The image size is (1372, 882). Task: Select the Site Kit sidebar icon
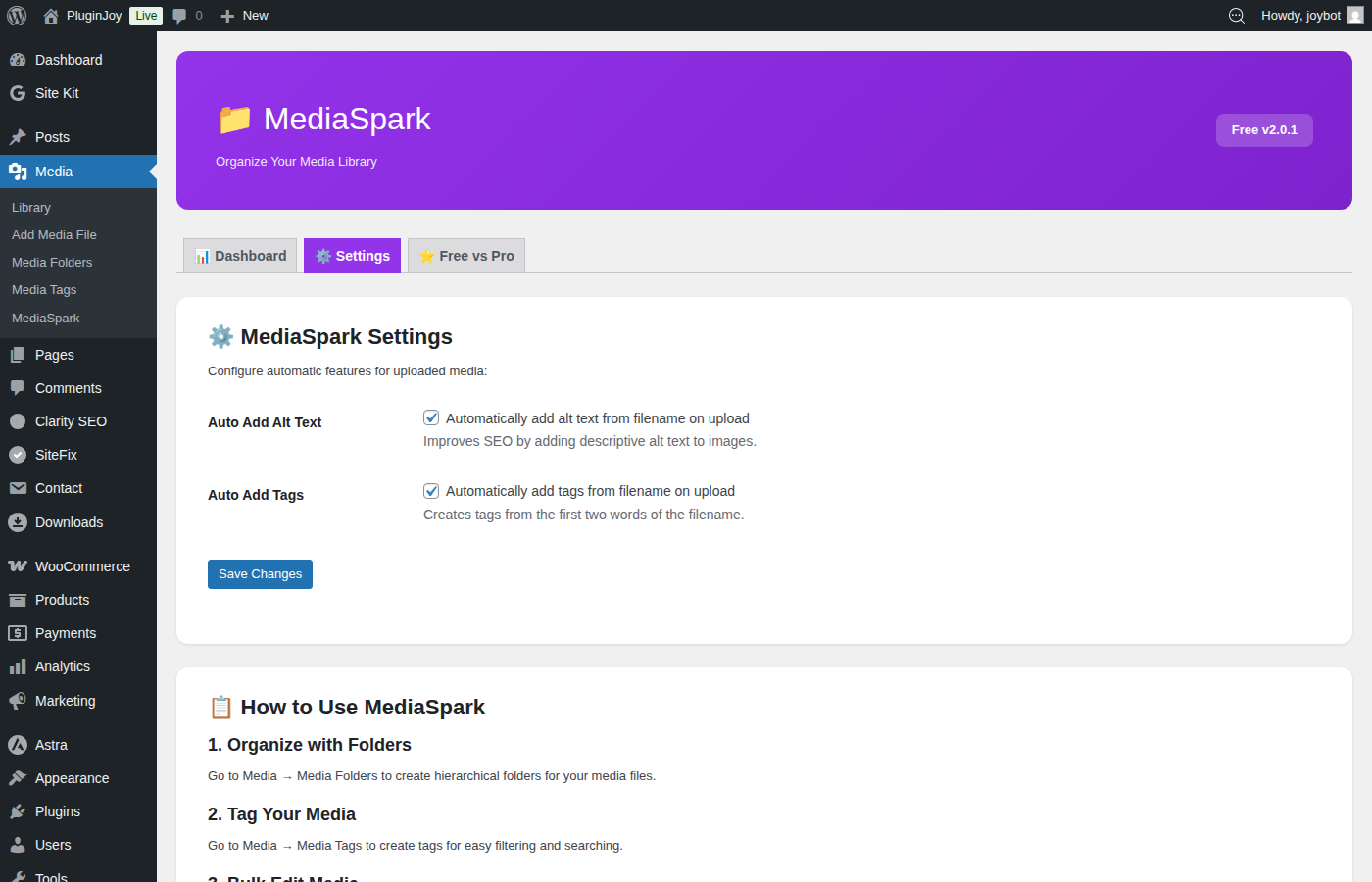[17, 93]
